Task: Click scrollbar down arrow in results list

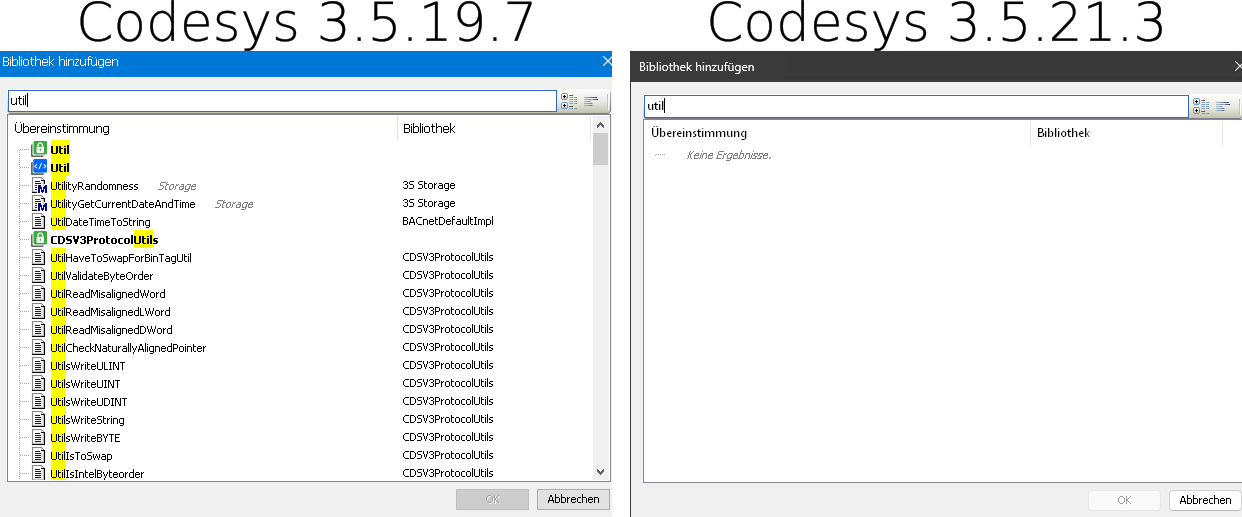Action: (601, 472)
